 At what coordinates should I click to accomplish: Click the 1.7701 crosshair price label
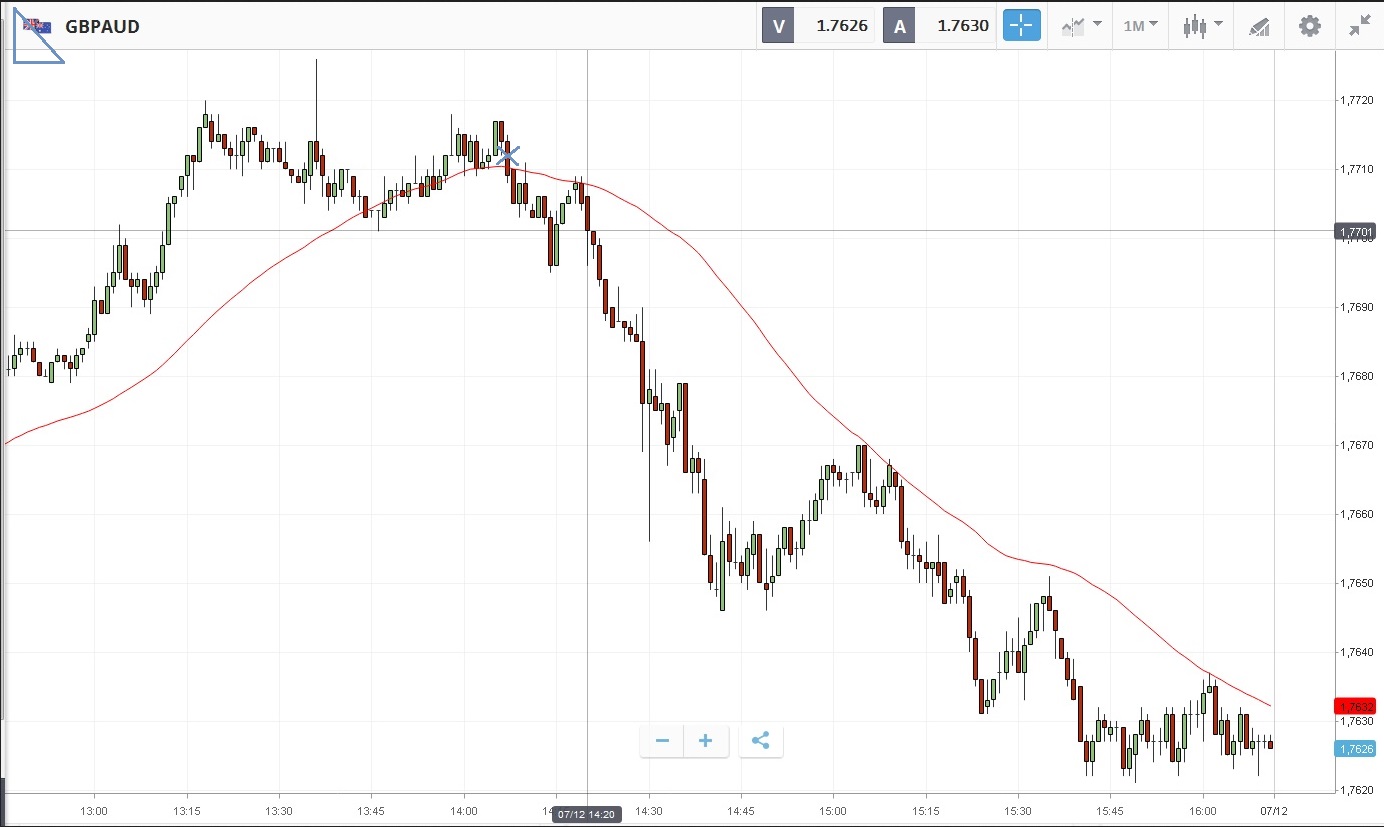tap(1355, 232)
